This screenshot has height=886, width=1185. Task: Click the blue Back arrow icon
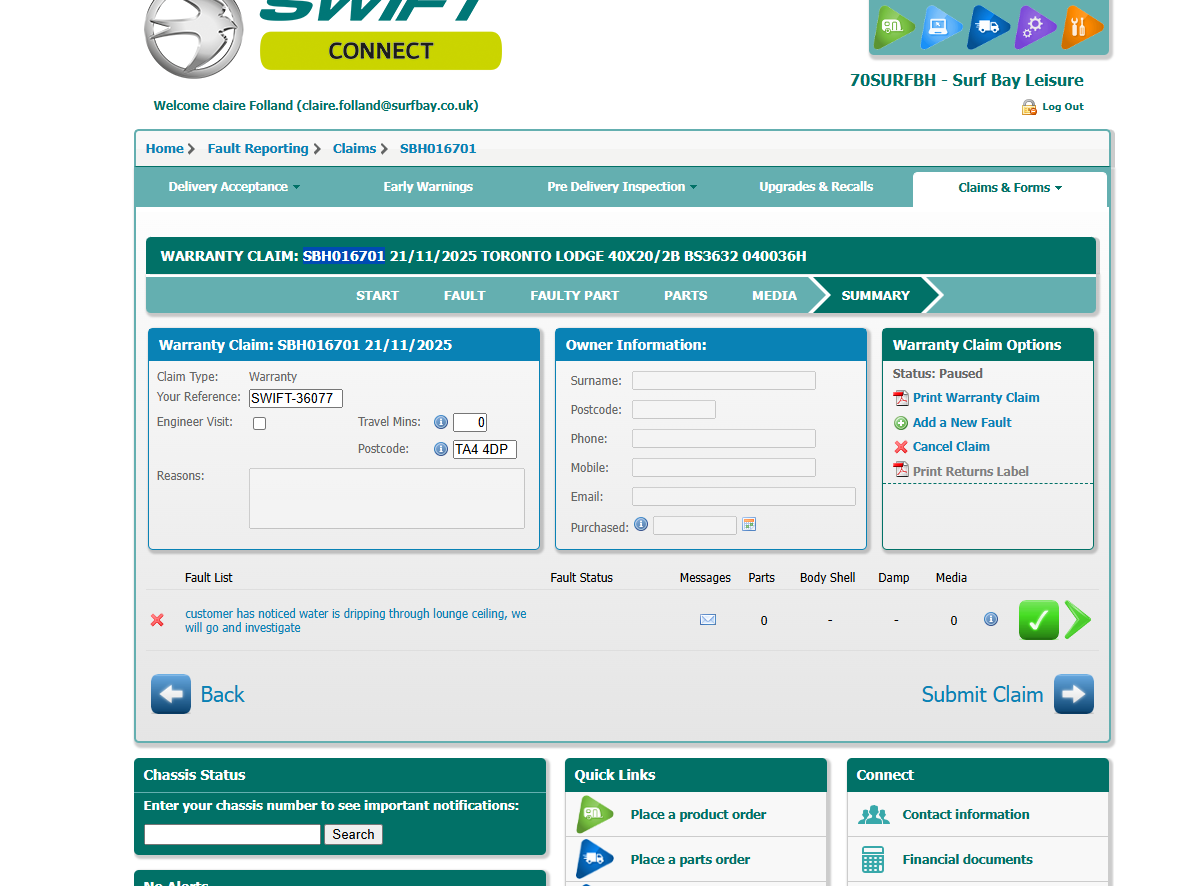click(171, 694)
